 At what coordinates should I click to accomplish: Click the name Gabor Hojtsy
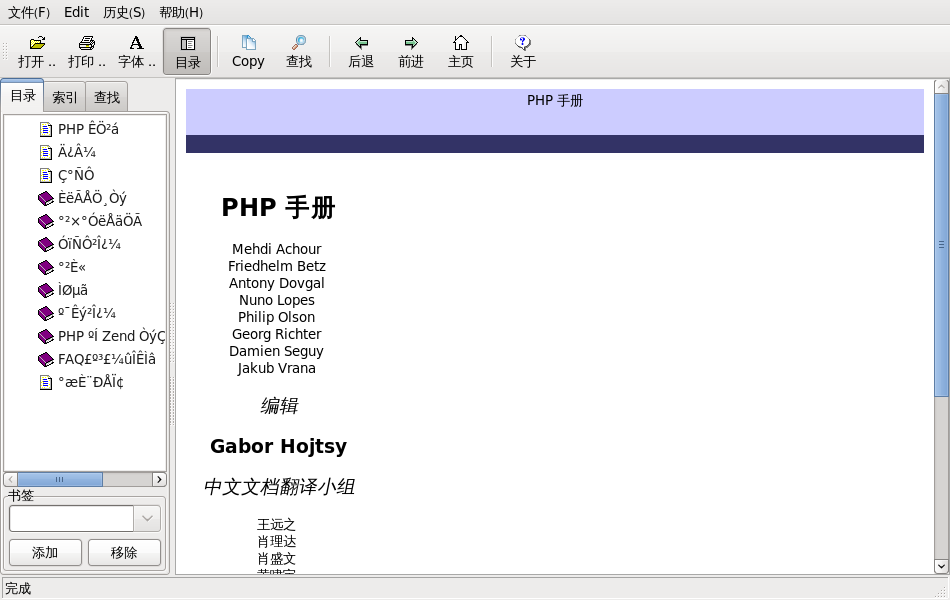tap(278, 446)
